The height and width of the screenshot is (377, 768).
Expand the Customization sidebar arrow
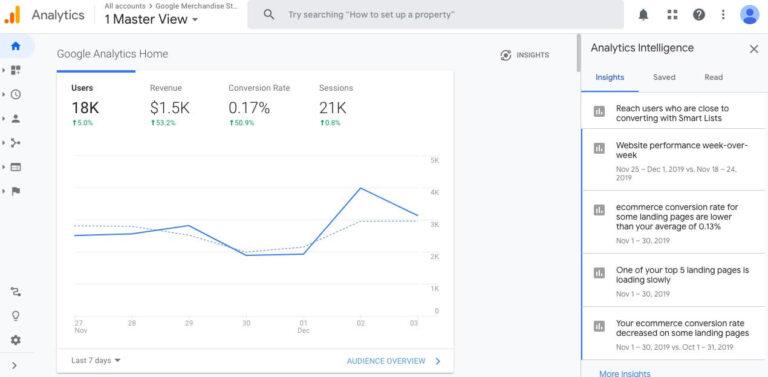(3, 71)
